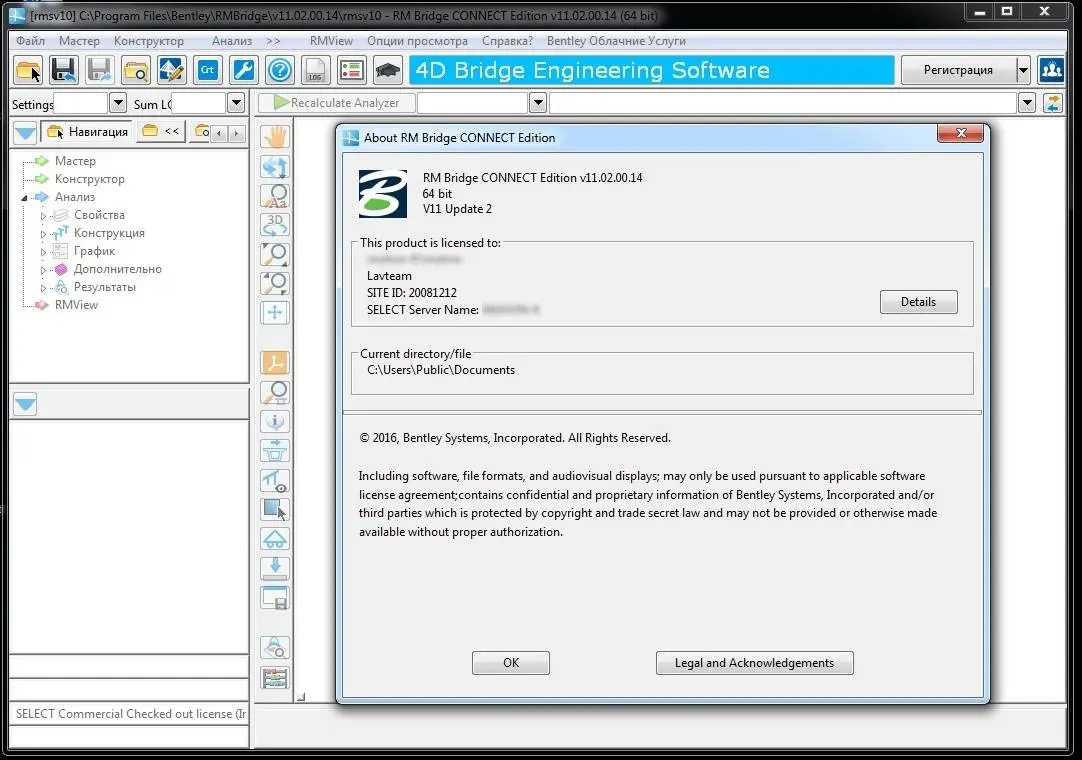The height and width of the screenshot is (760, 1082).
Task: Click the folder with magnifier icon
Action: (x=136, y=70)
